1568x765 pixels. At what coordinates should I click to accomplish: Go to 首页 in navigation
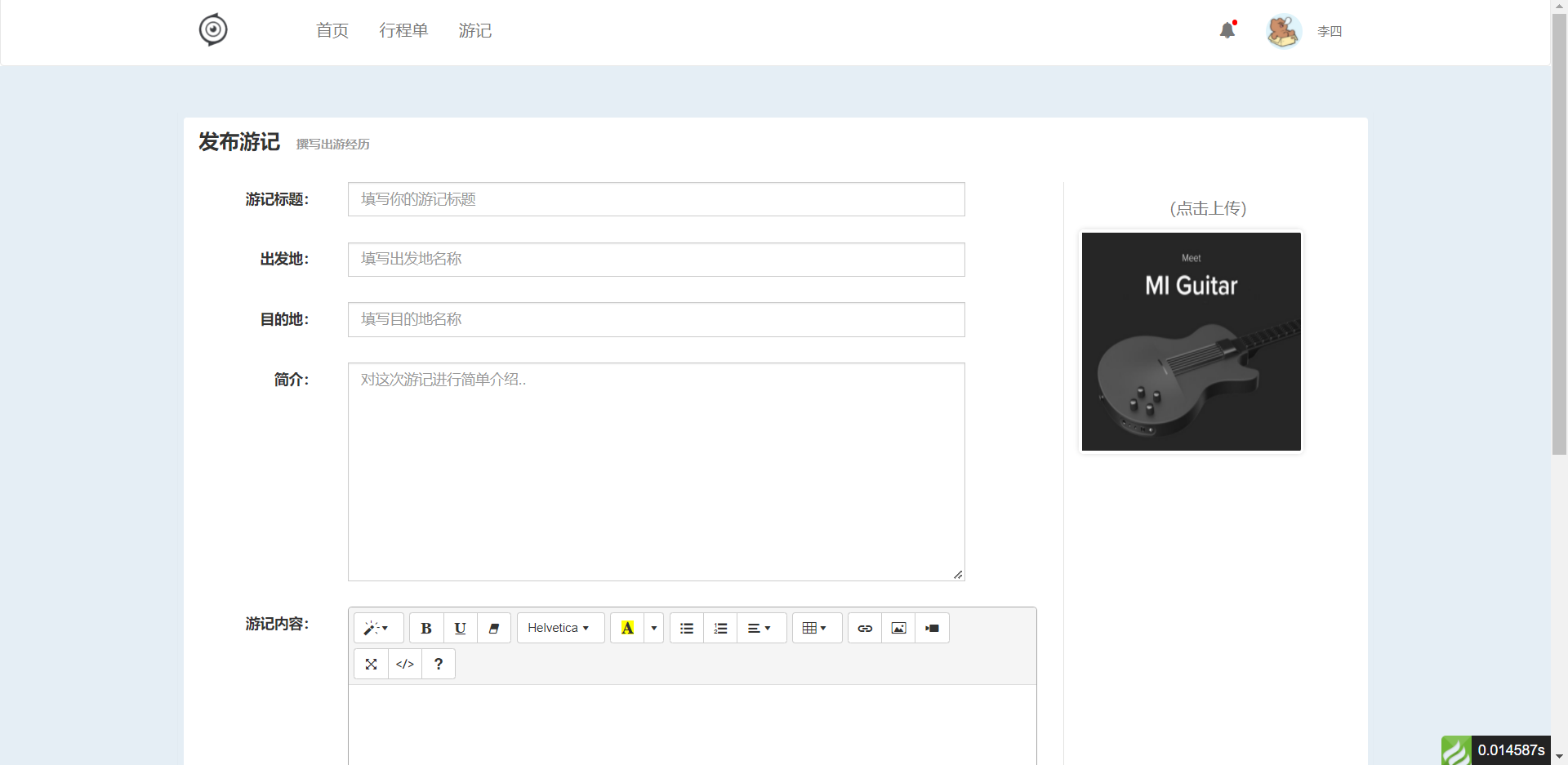332,30
